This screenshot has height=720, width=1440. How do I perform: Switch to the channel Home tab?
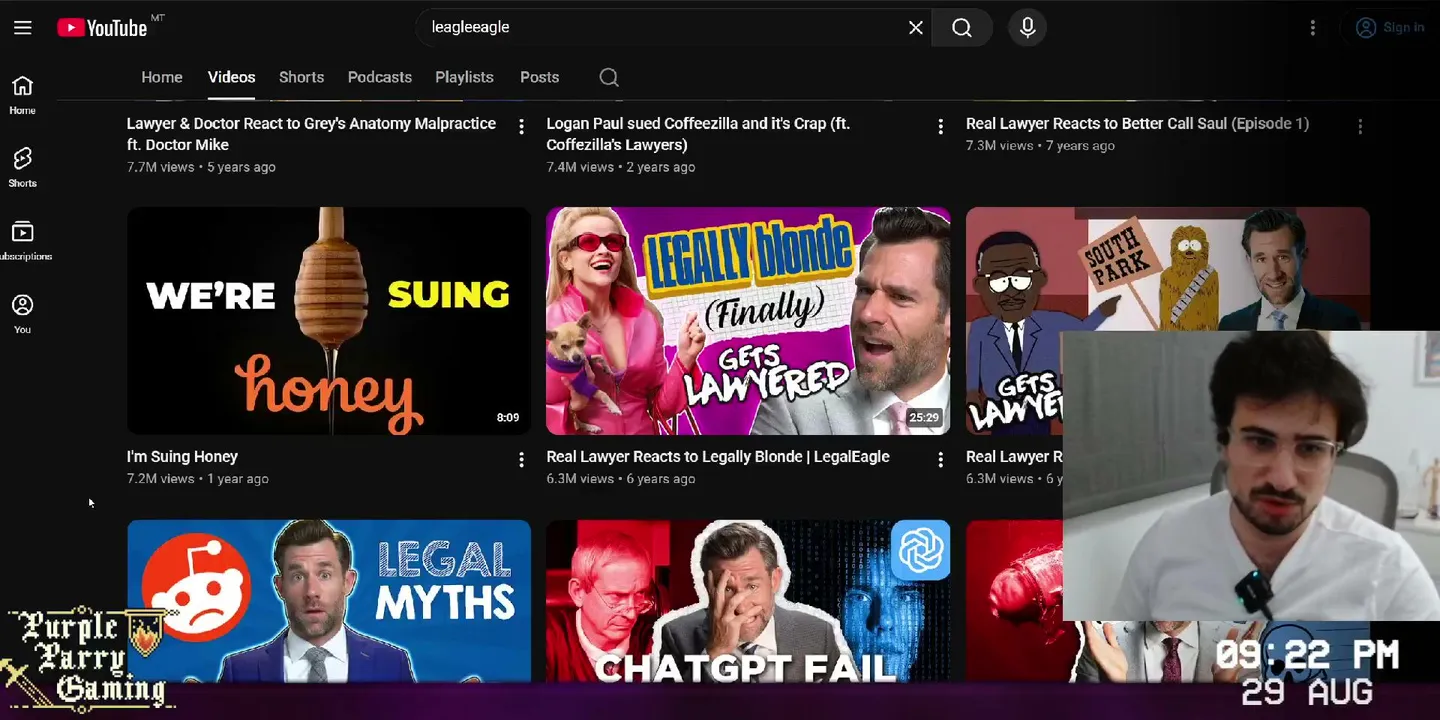click(162, 77)
